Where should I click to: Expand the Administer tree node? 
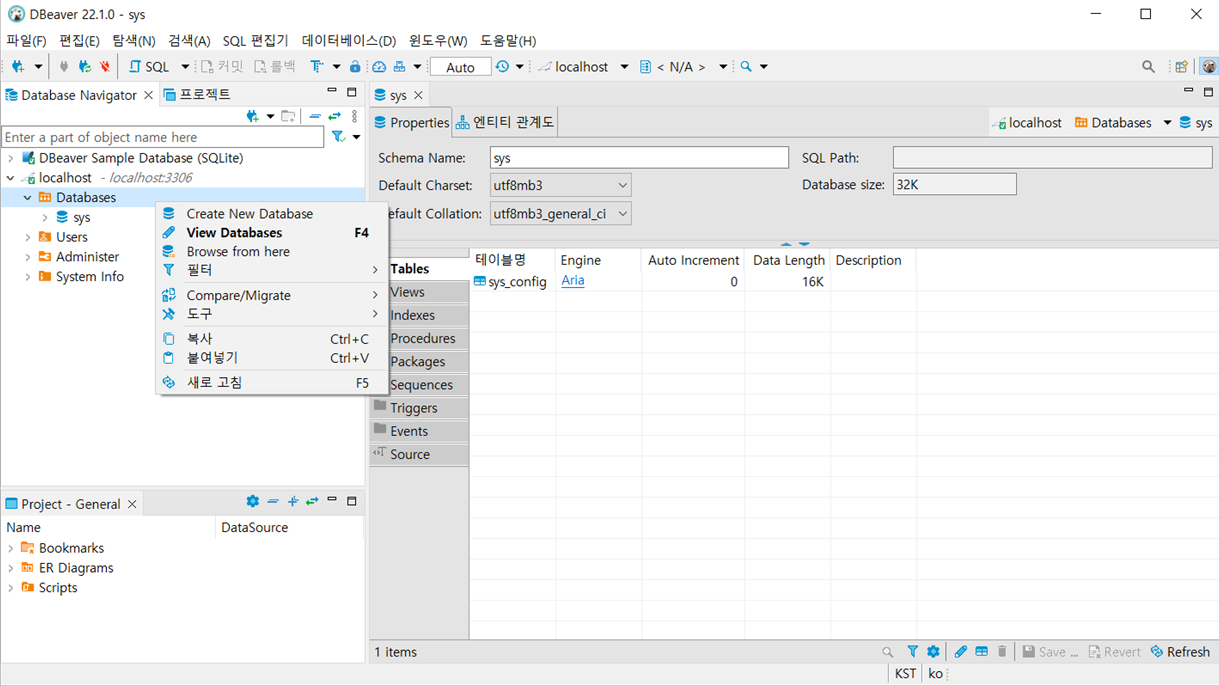(x=27, y=257)
